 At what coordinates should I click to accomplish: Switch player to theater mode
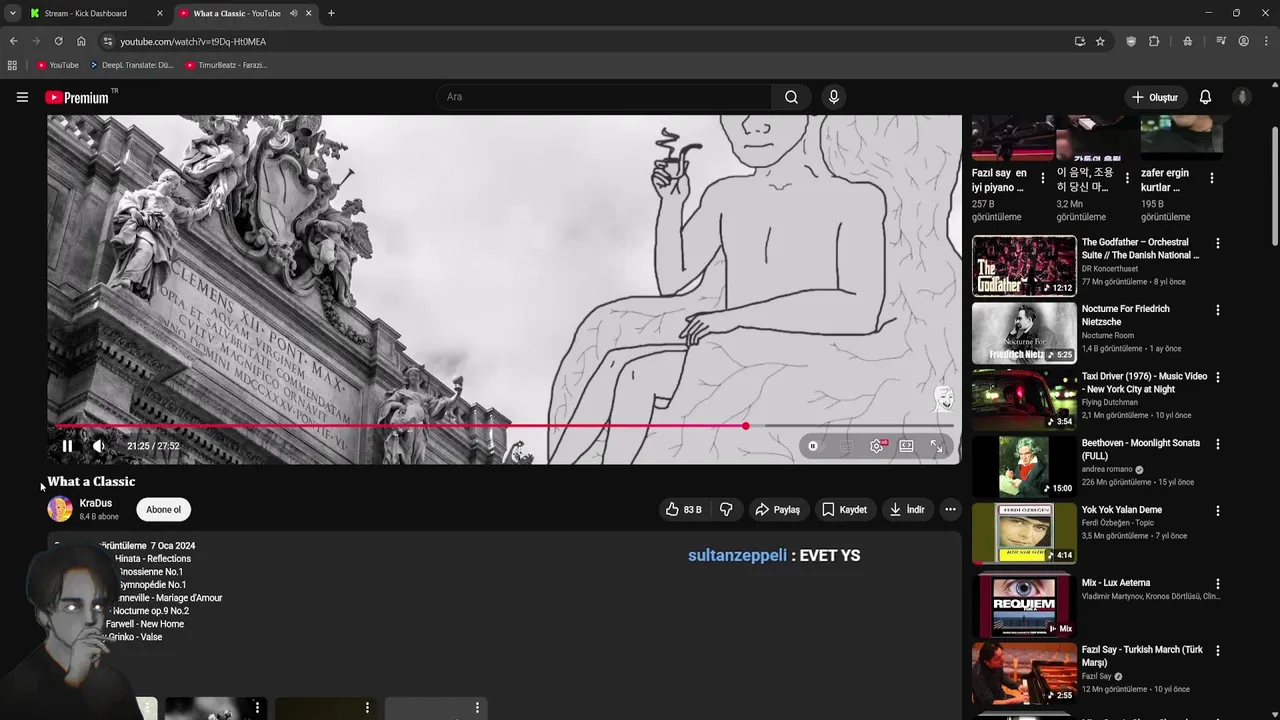coord(906,446)
